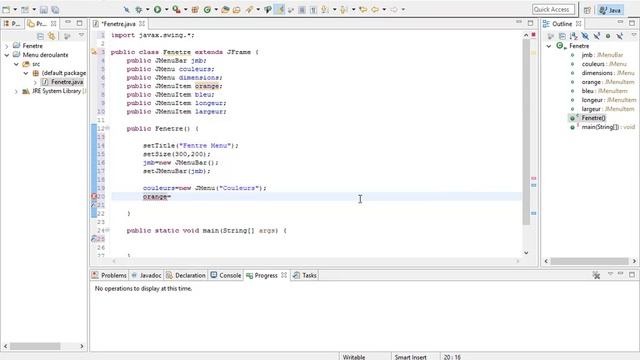This screenshot has width=640, height=360.
Task: Select the Fenetre.java editor tab
Action: coord(118,24)
